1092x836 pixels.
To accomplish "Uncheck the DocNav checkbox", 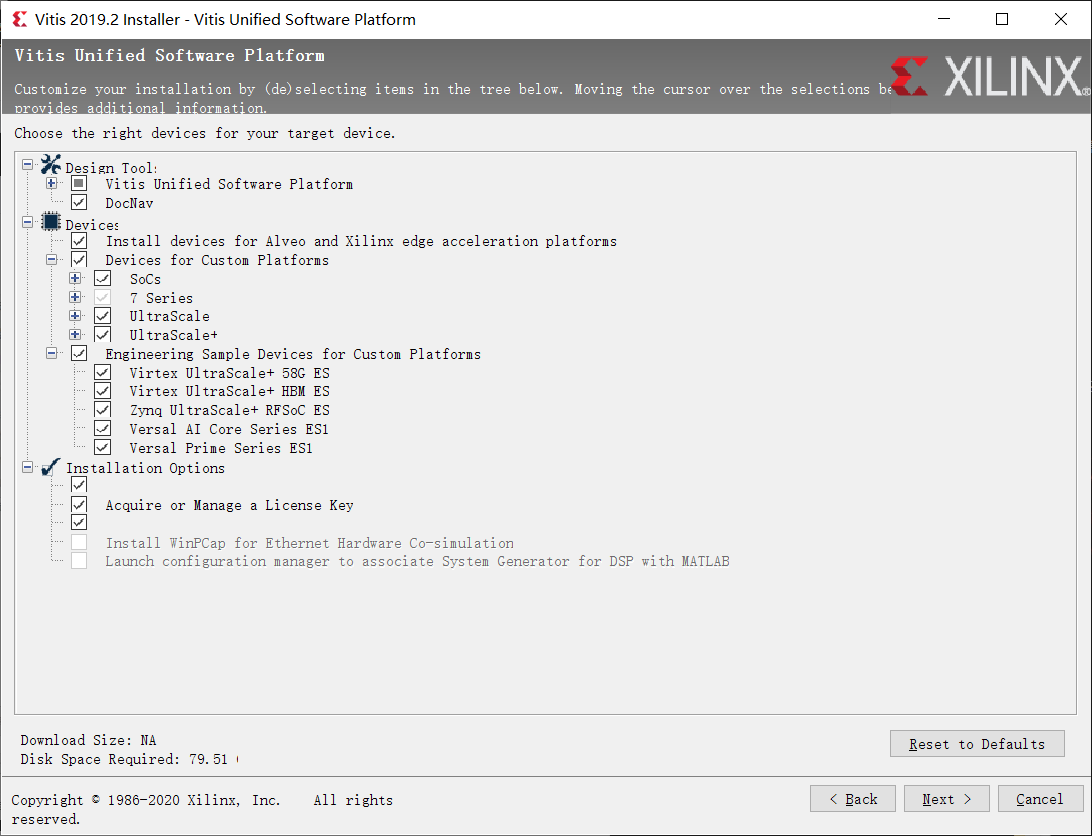I will (79, 203).
